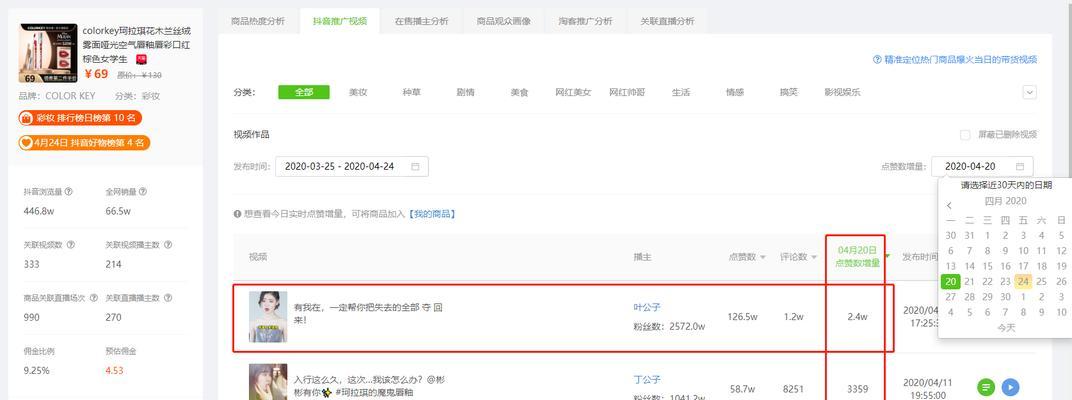Sort by 评论数 column arrow
Screen dimensions: 1072x400
(x=814, y=258)
